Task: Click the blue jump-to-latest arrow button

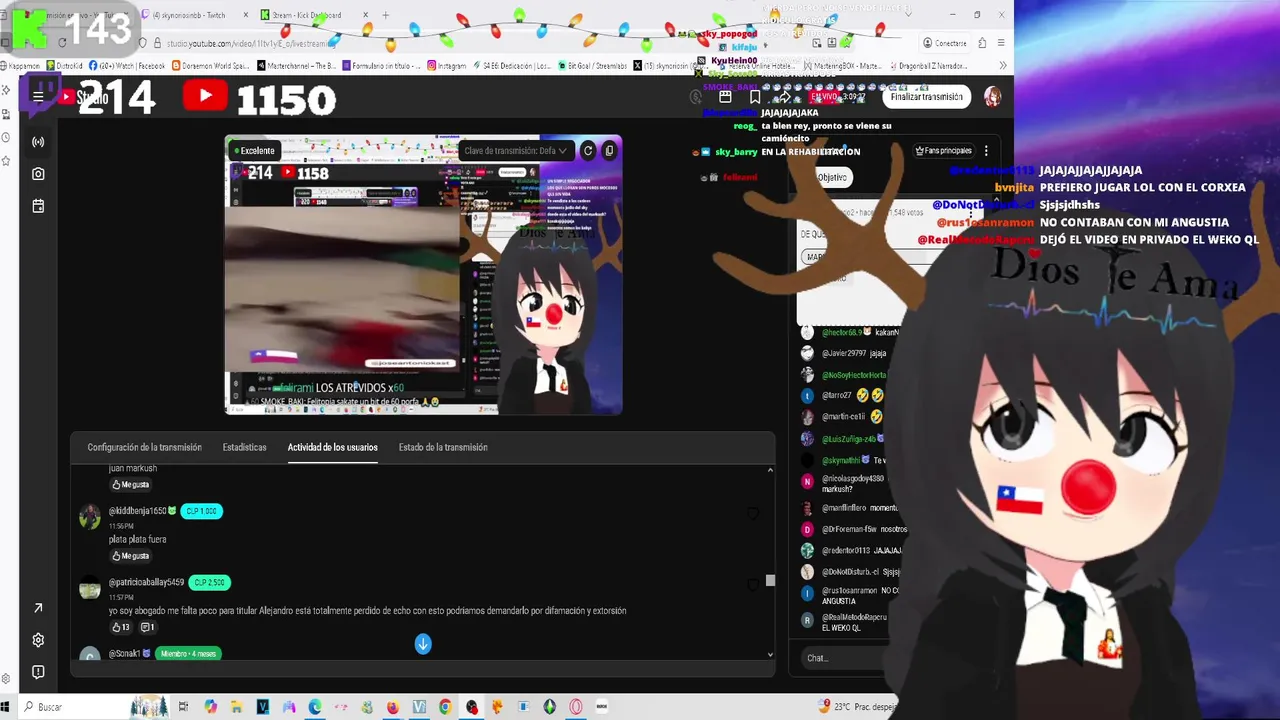Action: [423, 644]
